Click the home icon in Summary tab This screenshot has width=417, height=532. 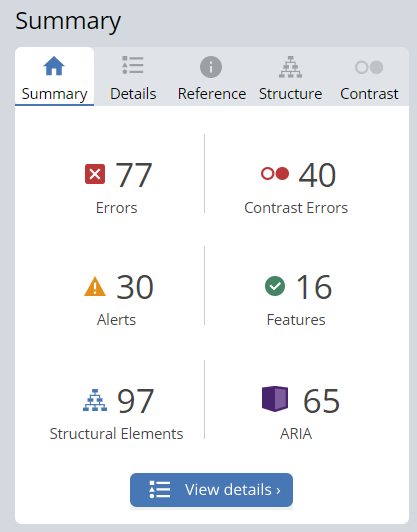pyautogui.click(x=54, y=66)
